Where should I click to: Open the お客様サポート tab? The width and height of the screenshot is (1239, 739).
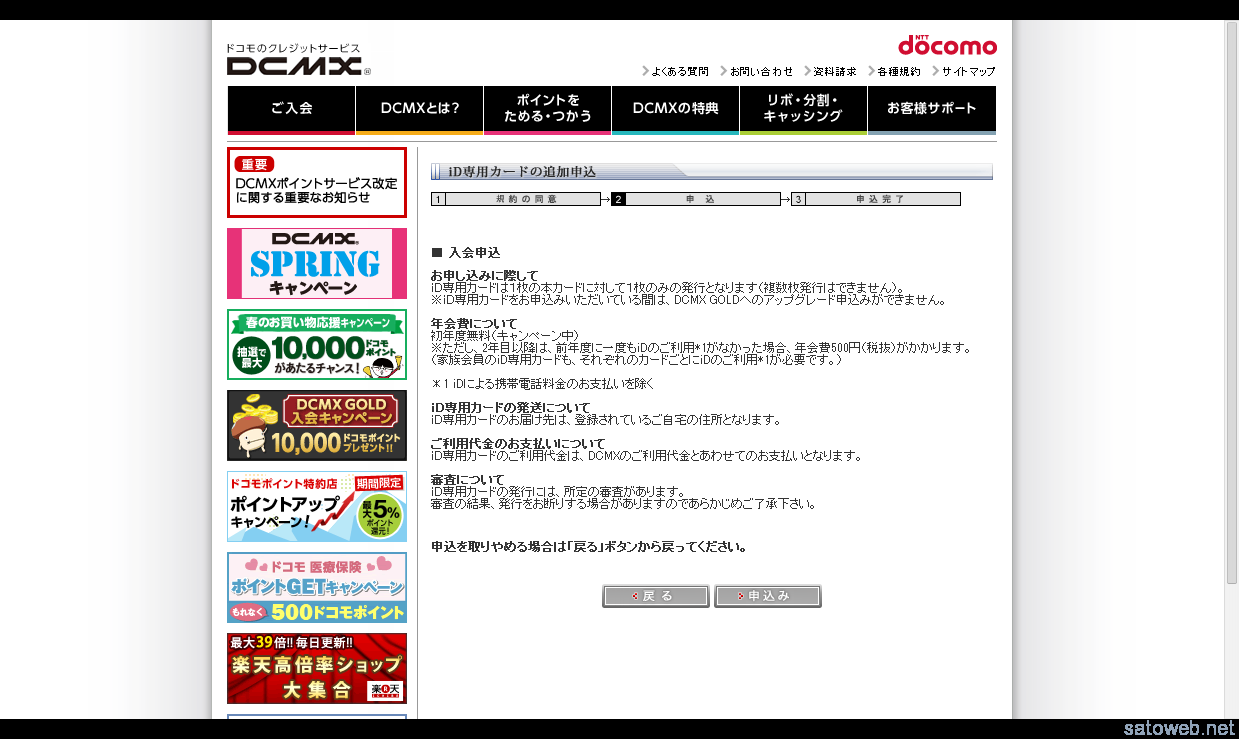click(x=931, y=109)
